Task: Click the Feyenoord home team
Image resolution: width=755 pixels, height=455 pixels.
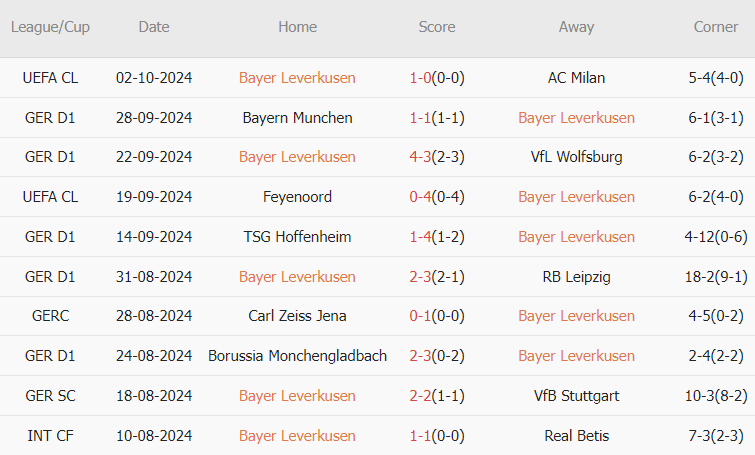Action: [297, 197]
